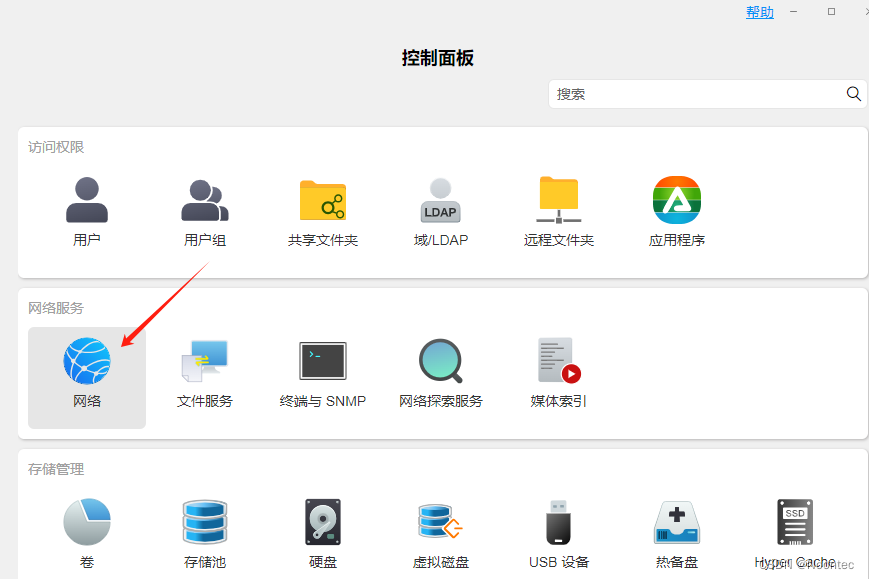Open the 用户 (User) settings icon
Viewport: 869px width, 579px height.
click(x=87, y=200)
